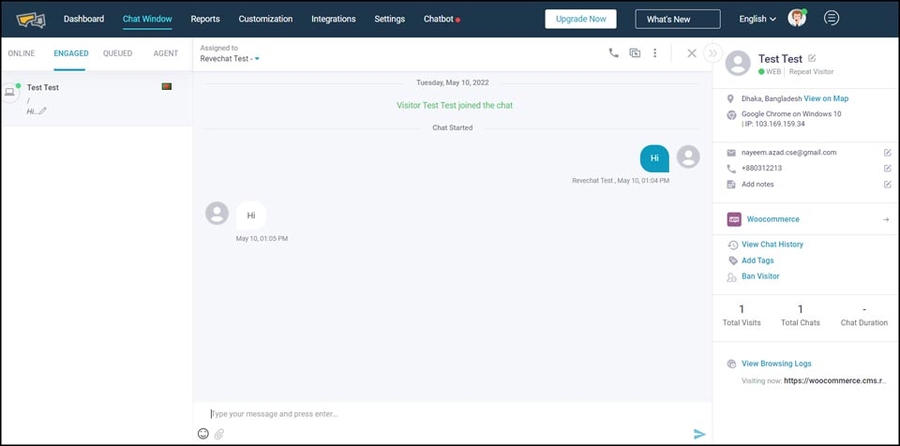The image size is (900, 446).
Task: Collapse the visitor details side panel
Action: tap(712, 53)
